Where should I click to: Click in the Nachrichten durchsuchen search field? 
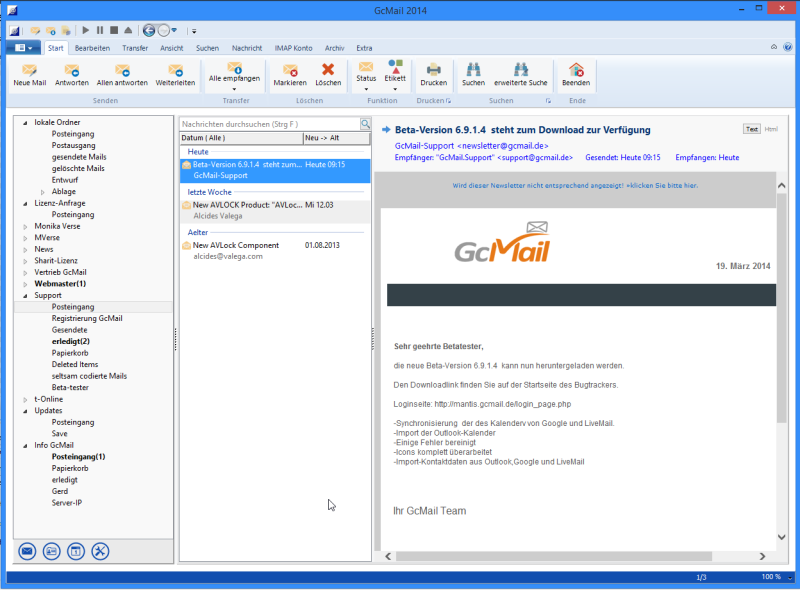tap(270, 124)
